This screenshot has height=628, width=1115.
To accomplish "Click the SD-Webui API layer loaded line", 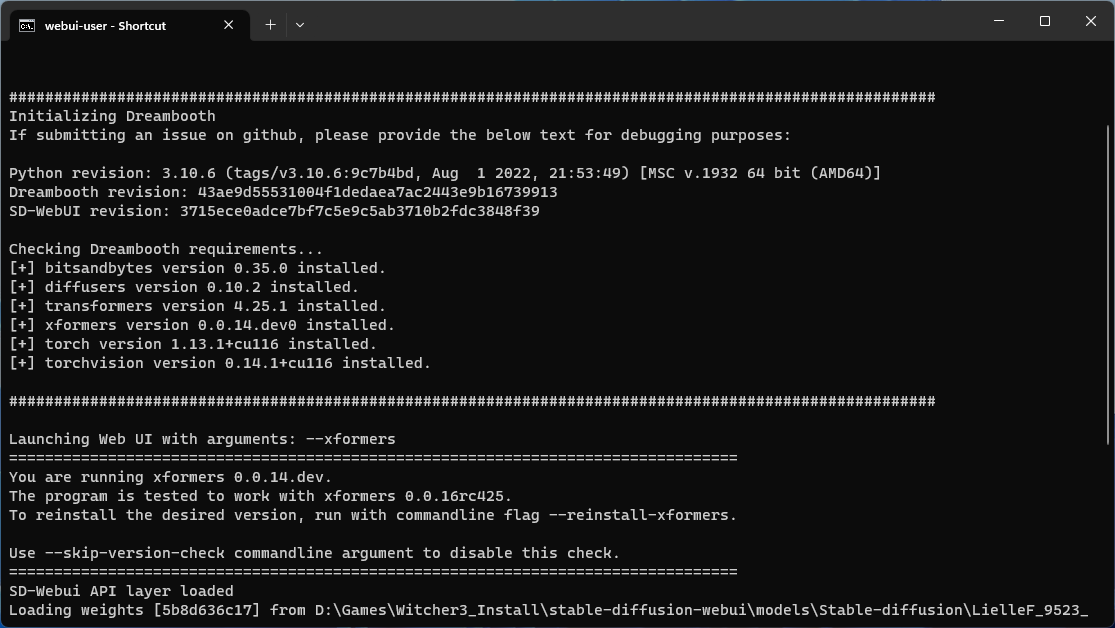I will pos(121,591).
